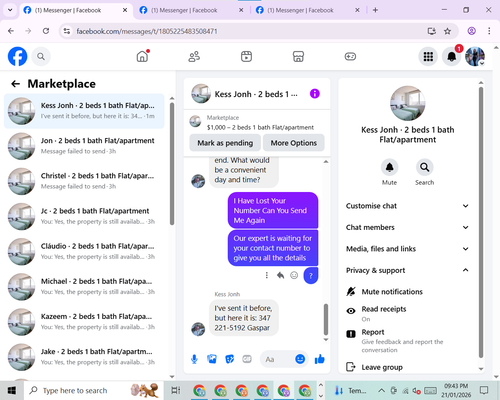Expand Media, files and links section
The height and width of the screenshot is (400, 500).
click(407, 249)
